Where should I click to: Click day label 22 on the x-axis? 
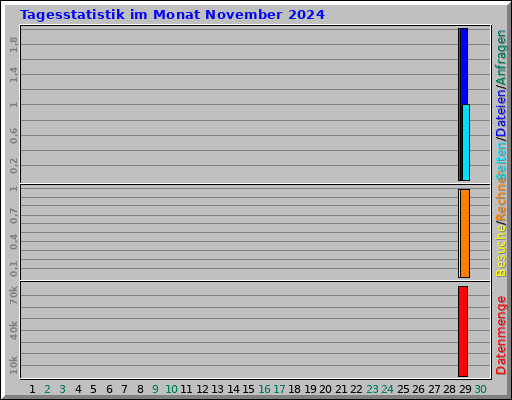click(x=356, y=389)
